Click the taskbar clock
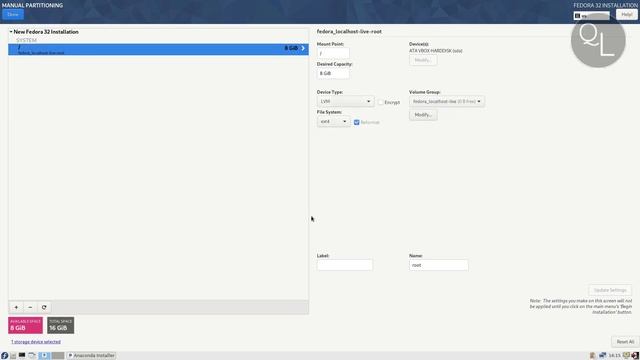 (x=615, y=356)
